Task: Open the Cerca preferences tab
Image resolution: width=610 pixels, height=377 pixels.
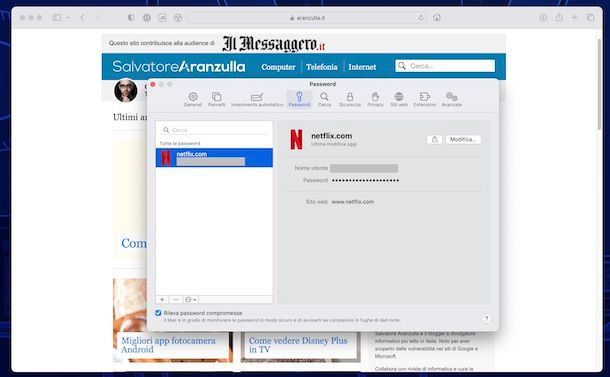Action: tap(324, 99)
